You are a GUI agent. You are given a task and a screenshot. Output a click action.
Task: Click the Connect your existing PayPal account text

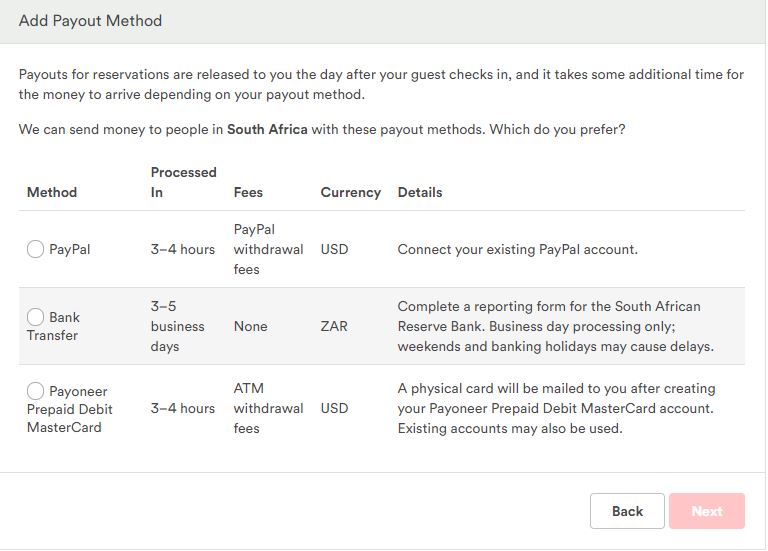(517, 249)
